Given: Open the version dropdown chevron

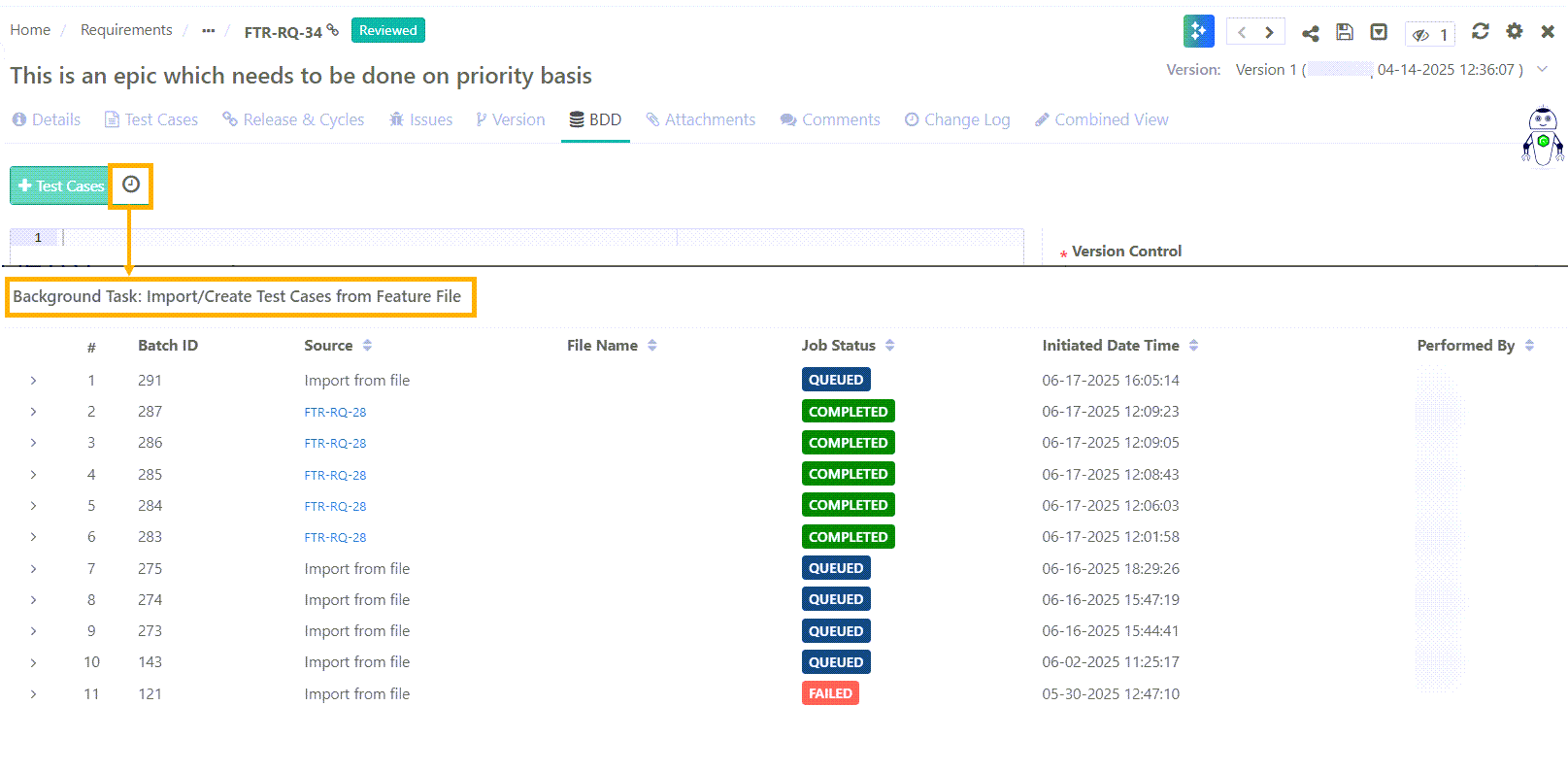Looking at the screenshot, I should (x=1542, y=69).
